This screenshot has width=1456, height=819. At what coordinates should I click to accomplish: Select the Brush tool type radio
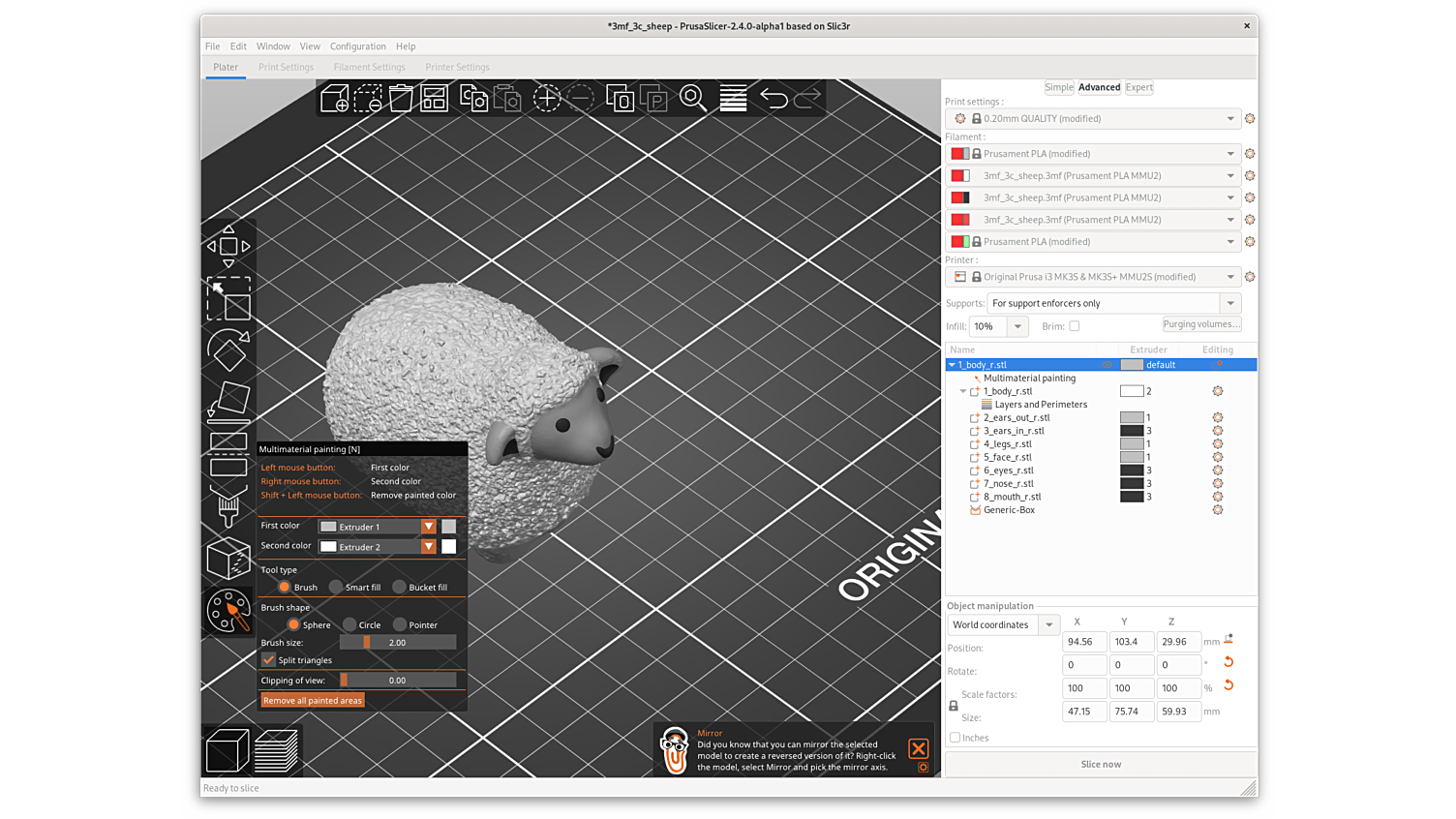click(x=285, y=587)
